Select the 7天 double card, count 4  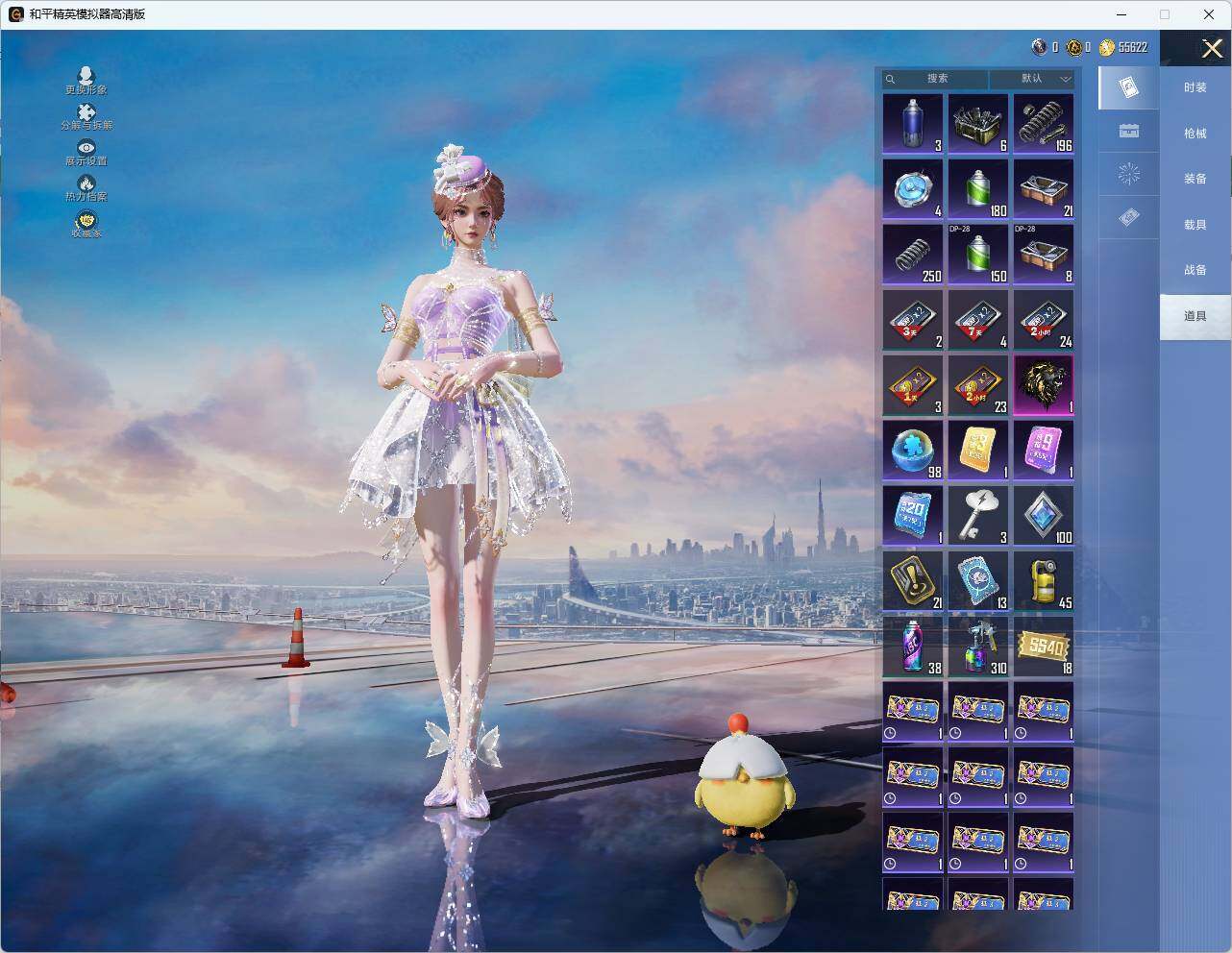[978, 320]
